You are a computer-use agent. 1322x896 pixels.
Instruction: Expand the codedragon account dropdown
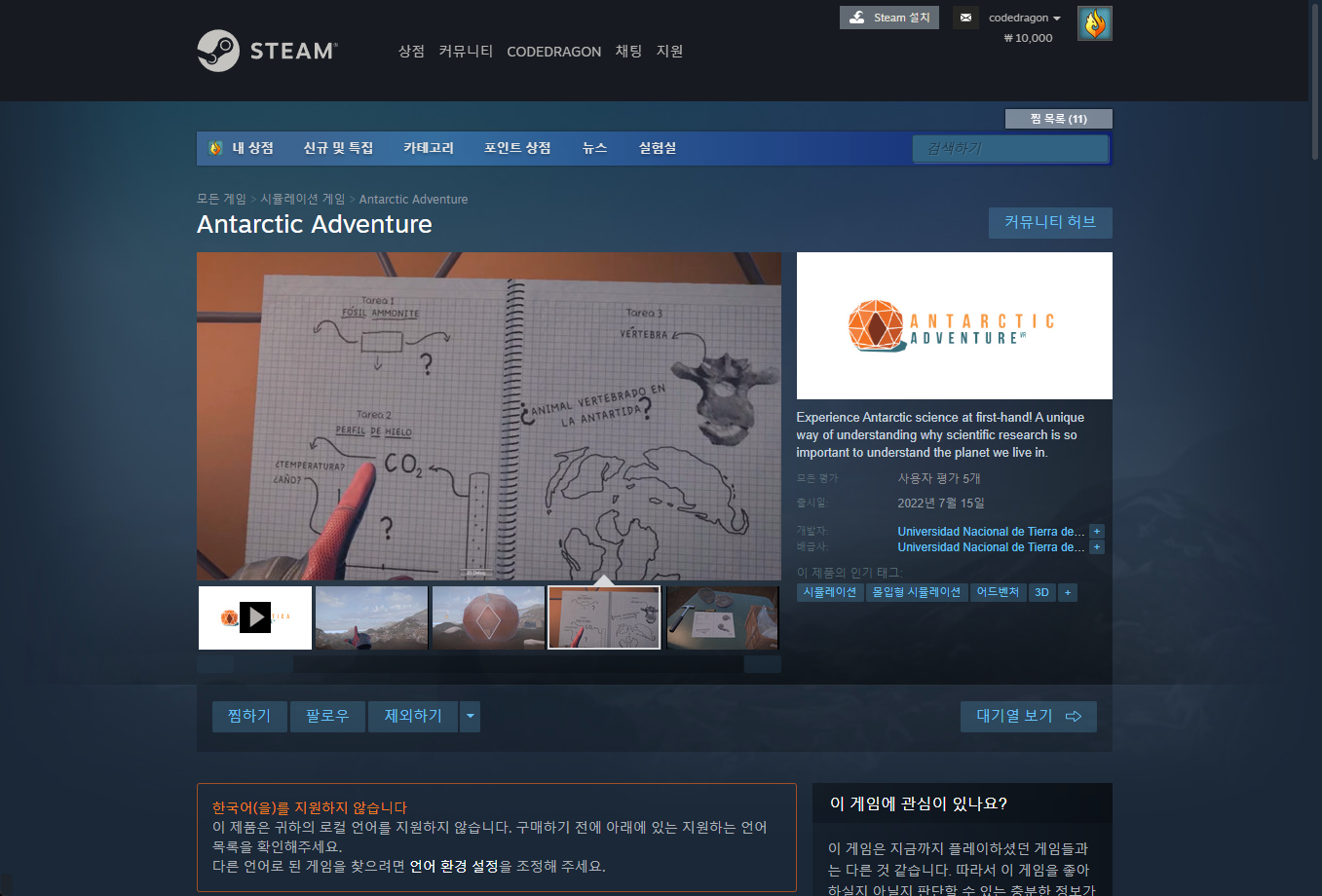pyautogui.click(x=1025, y=18)
